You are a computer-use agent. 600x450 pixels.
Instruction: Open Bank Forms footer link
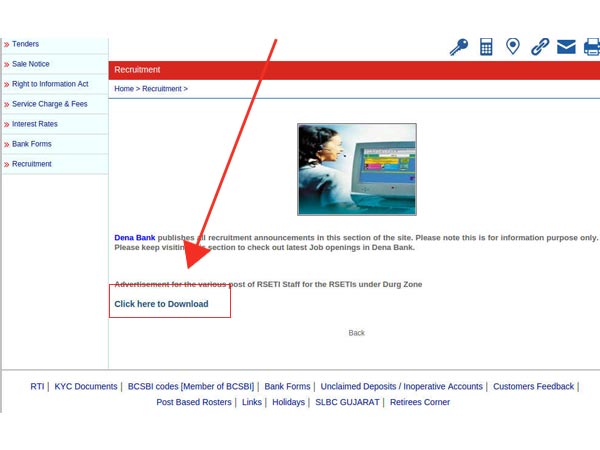(287, 386)
